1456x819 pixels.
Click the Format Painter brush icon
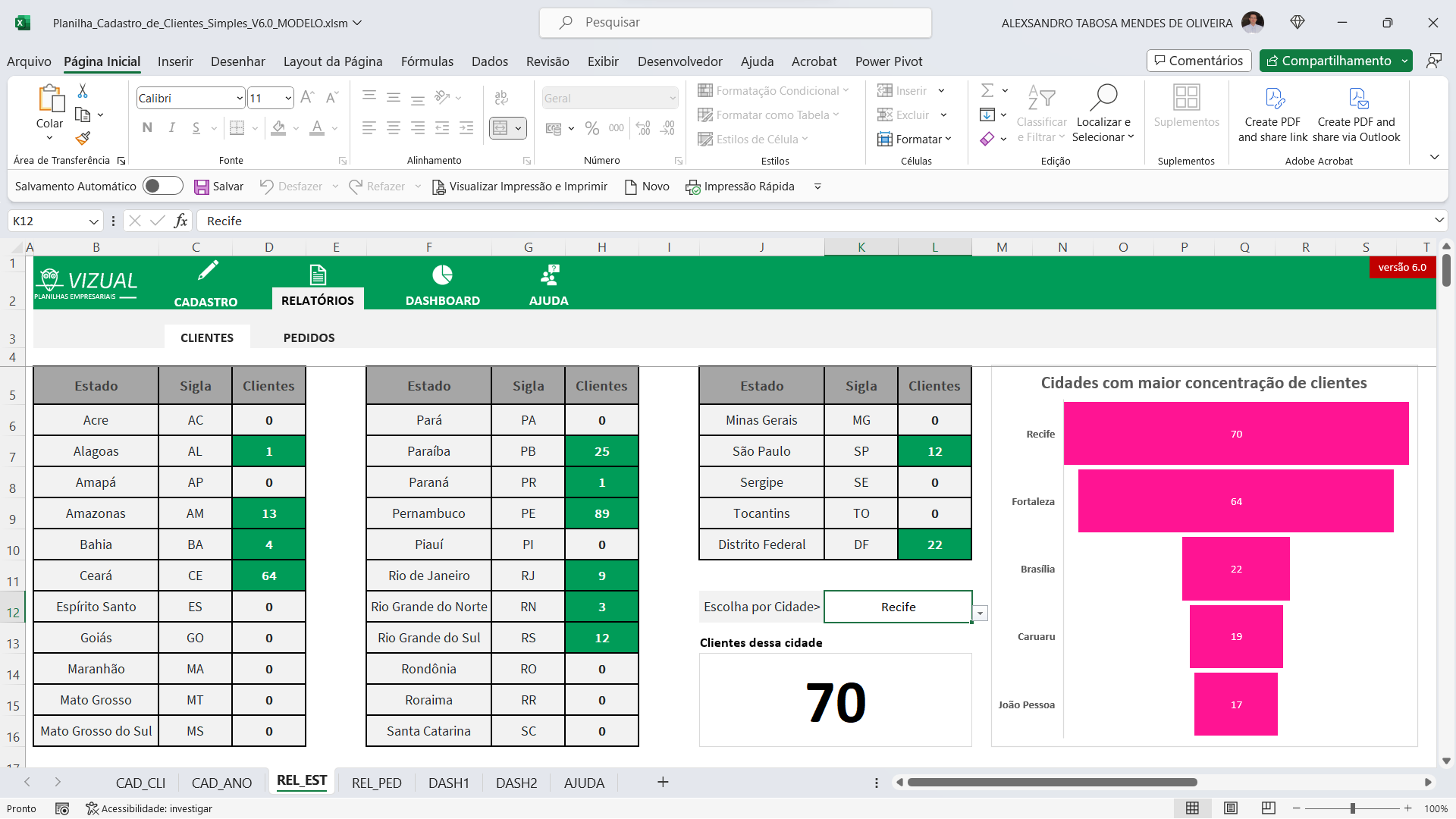pos(83,138)
